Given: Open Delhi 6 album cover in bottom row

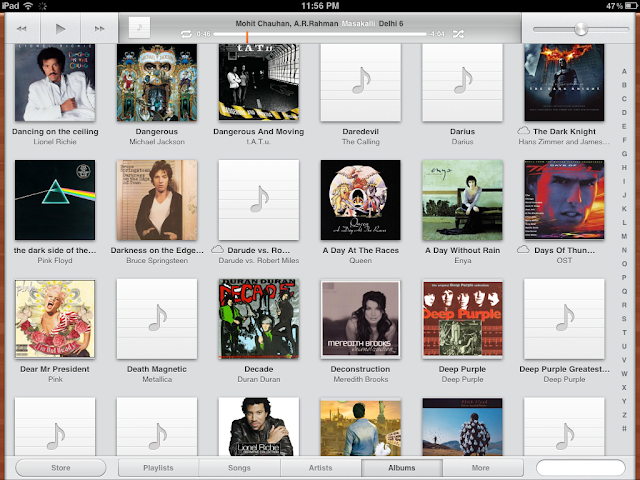Looking at the screenshot, I should [360, 427].
